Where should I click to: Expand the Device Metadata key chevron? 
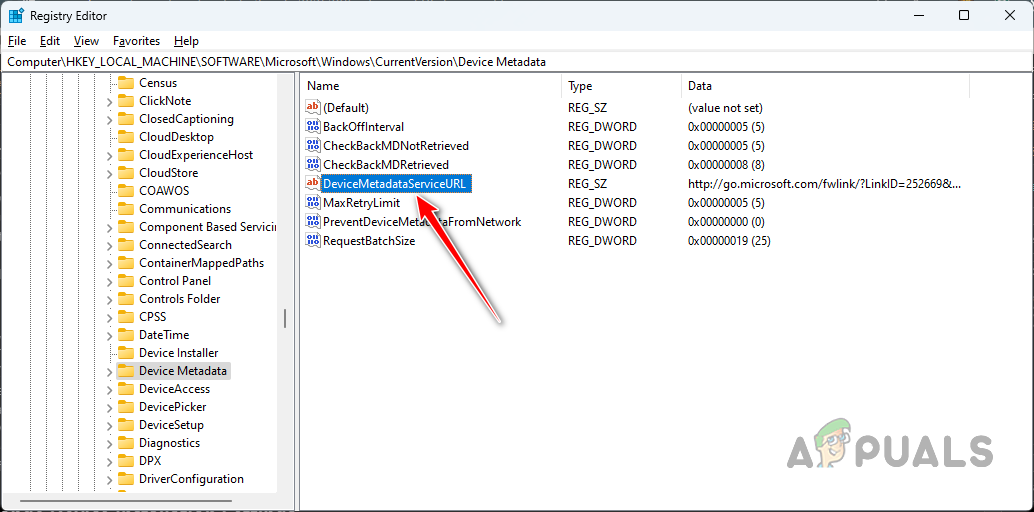click(x=109, y=371)
